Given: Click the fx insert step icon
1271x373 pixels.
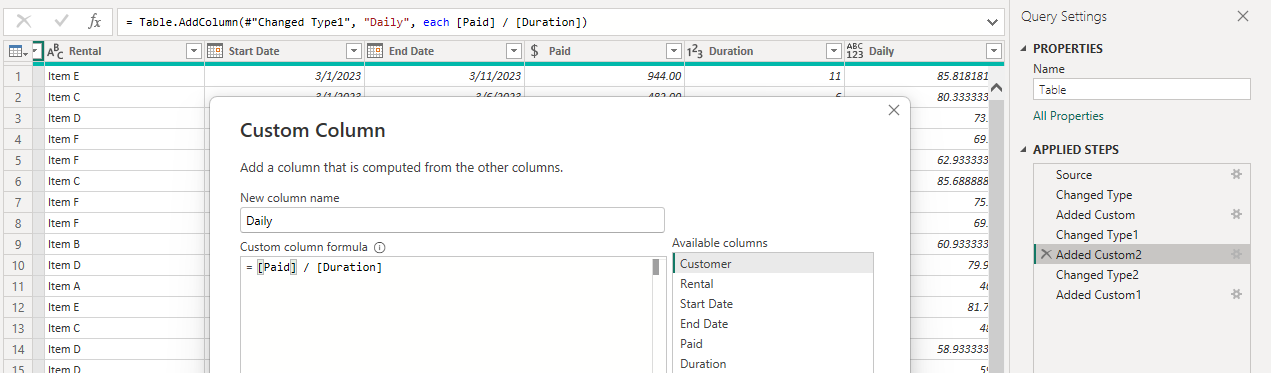Looking at the screenshot, I should coord(94,21).
